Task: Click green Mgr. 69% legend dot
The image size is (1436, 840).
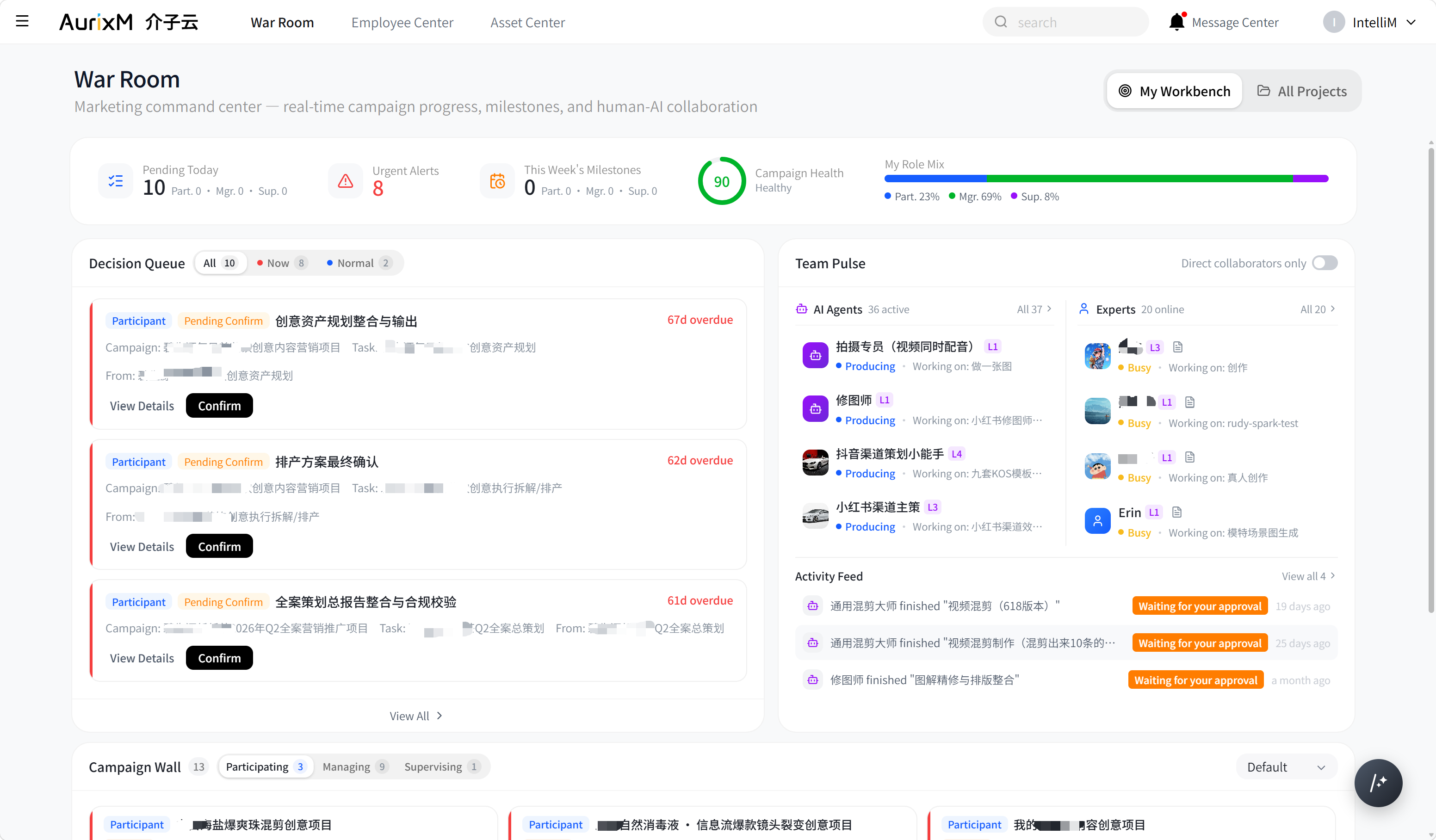Action: click(x=952, y=196)
